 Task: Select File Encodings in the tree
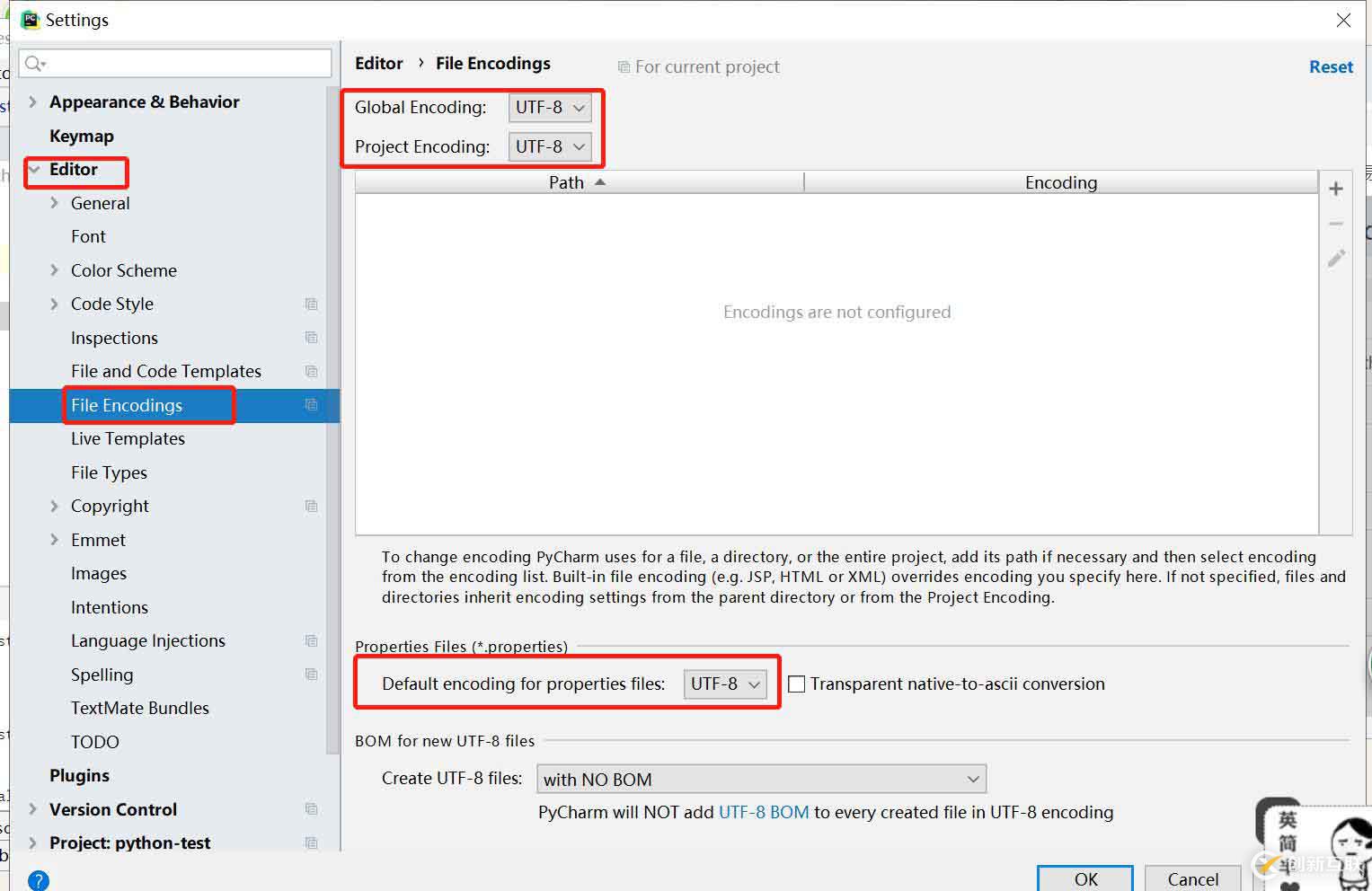(x=127, y=405)
